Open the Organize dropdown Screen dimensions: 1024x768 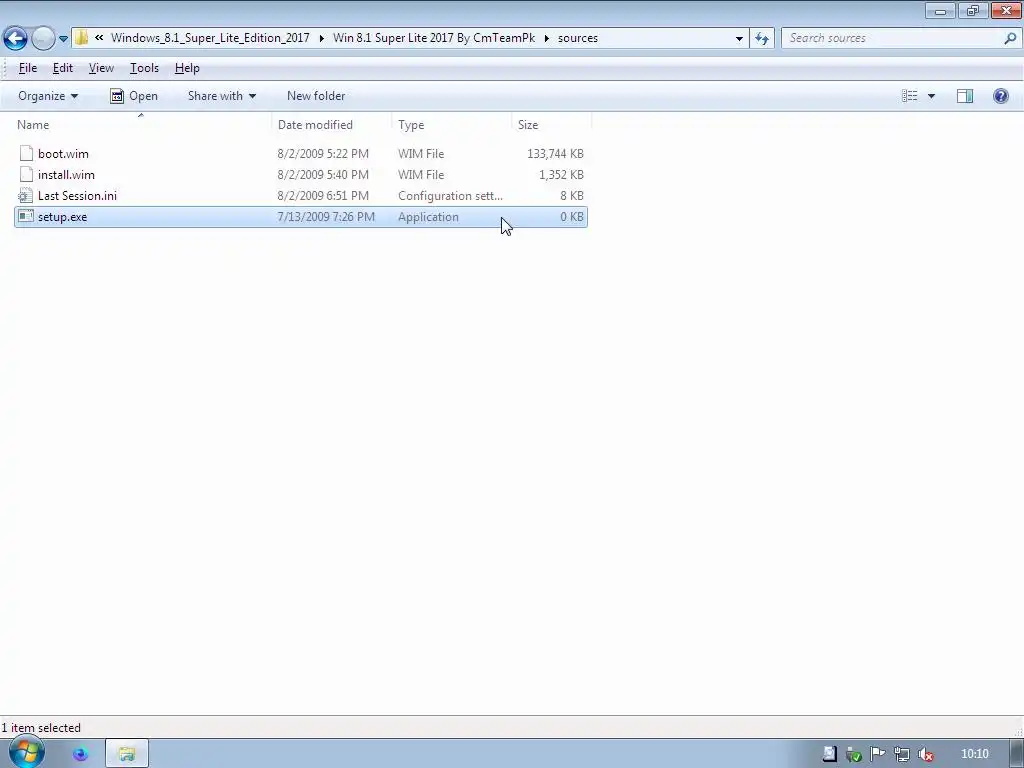(x=48, y=96)
